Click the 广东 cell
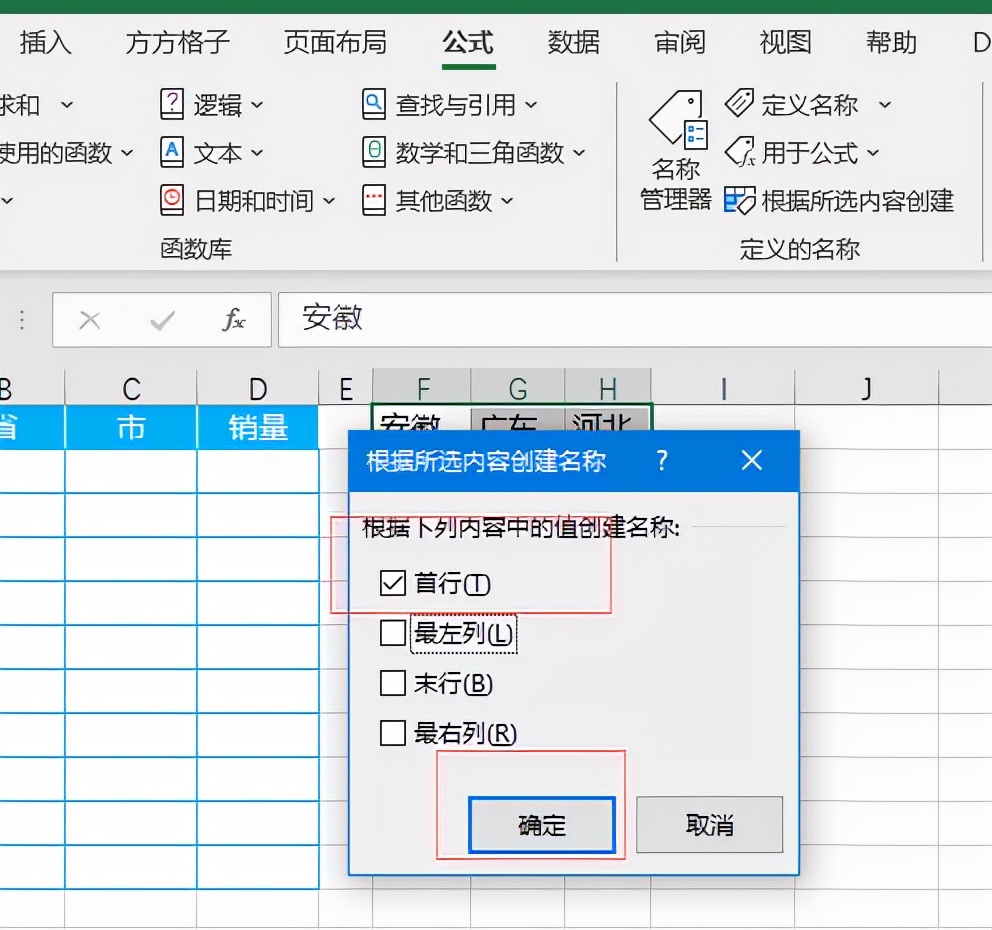The width and height of the screenshot is (992, 930). click(518, 419)
